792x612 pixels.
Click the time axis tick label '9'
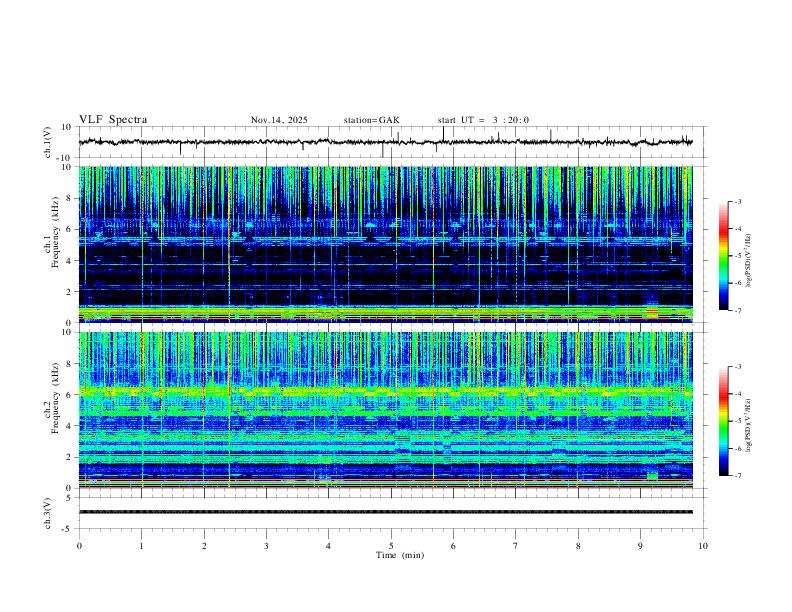640,546
